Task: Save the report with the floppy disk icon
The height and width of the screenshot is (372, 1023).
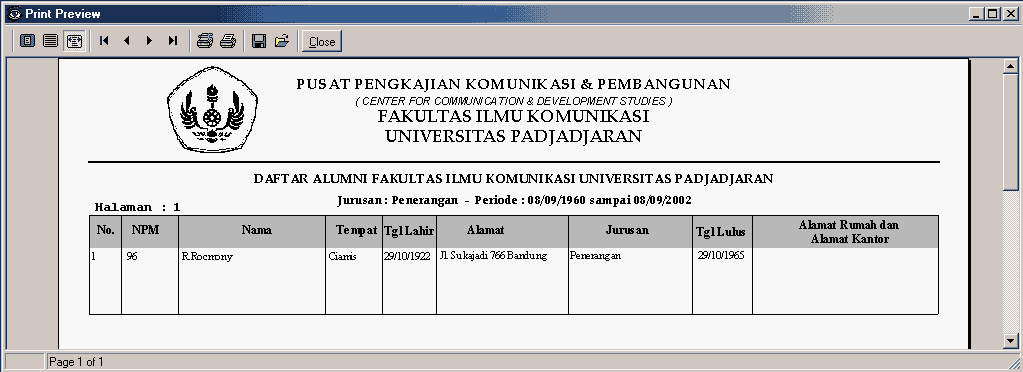Action: (x=258, y=41)
